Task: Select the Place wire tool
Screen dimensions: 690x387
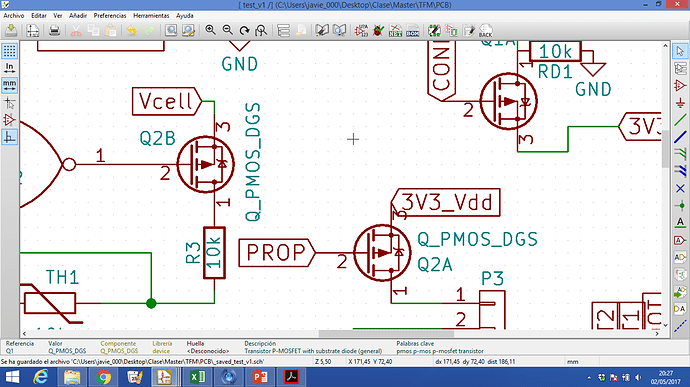Action: 680,120
